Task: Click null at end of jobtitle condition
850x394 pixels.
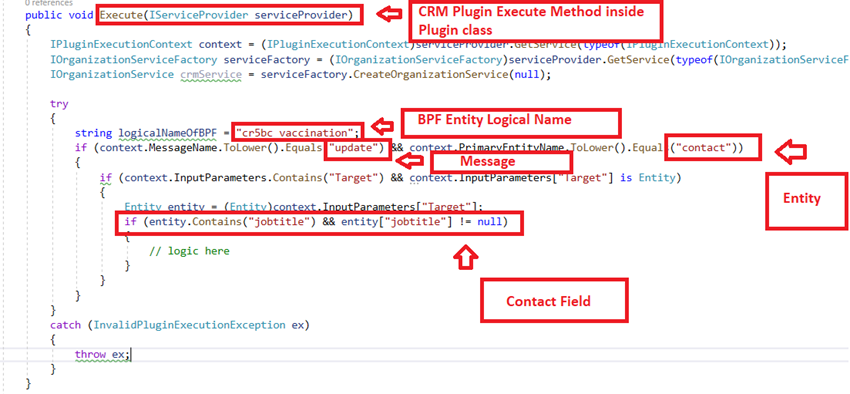Action: (x=490, y=222)
